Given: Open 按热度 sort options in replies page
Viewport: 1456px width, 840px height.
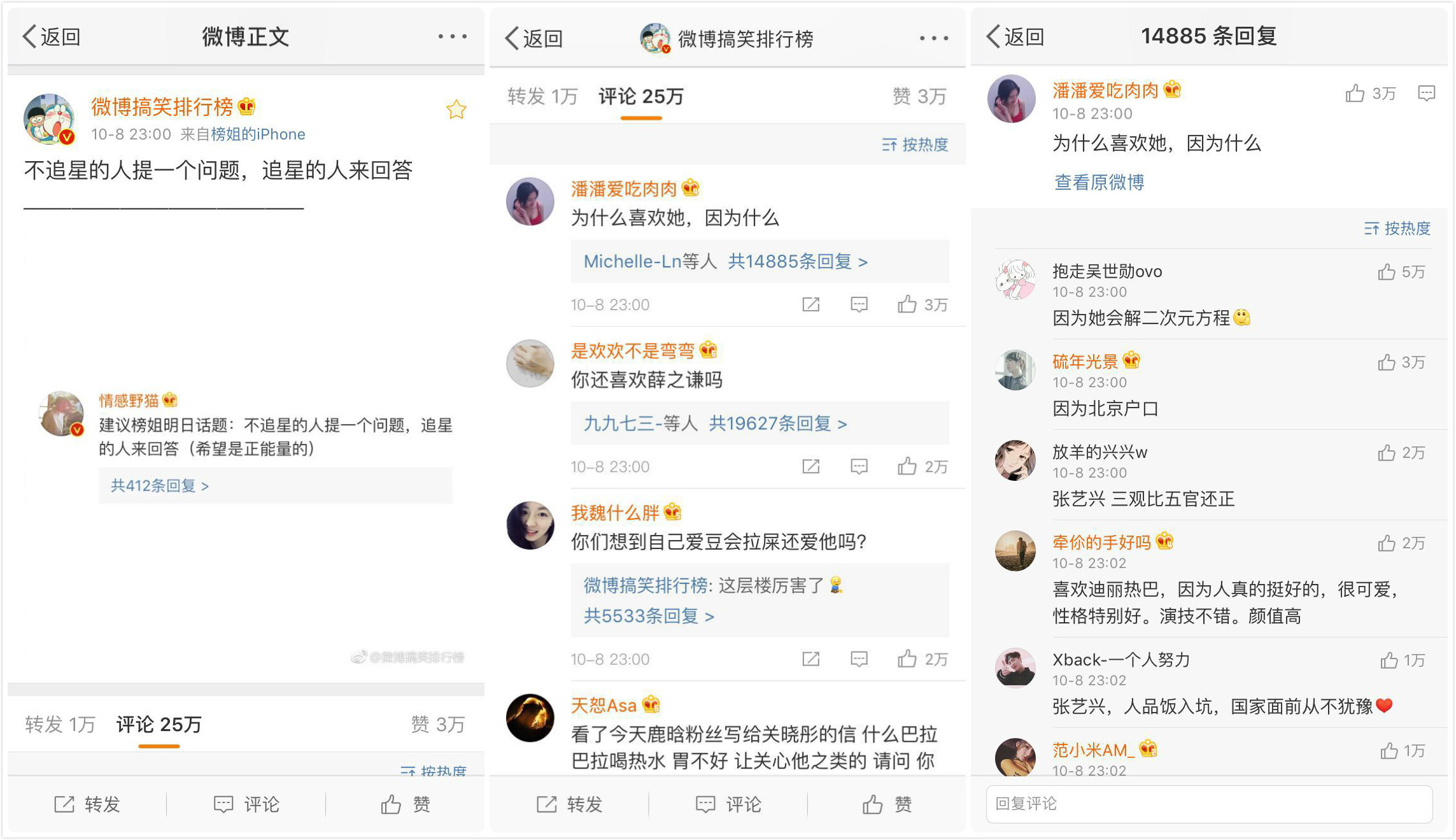Looking at the screenshot, I should pos(1397,229).
